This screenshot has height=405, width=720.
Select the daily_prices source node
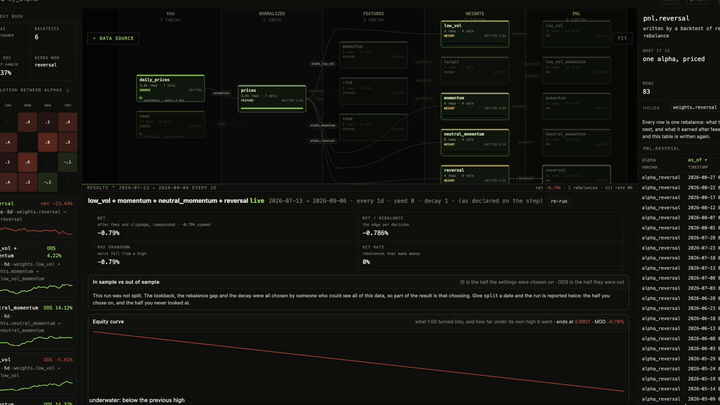click(x=170, y=89)
